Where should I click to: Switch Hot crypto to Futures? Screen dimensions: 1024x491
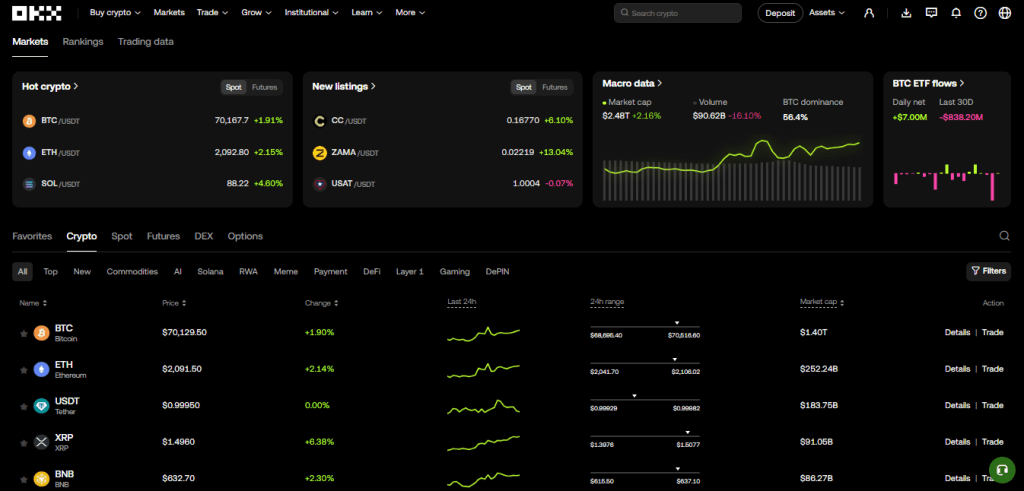pyautogui.click(x=264, y=87)
